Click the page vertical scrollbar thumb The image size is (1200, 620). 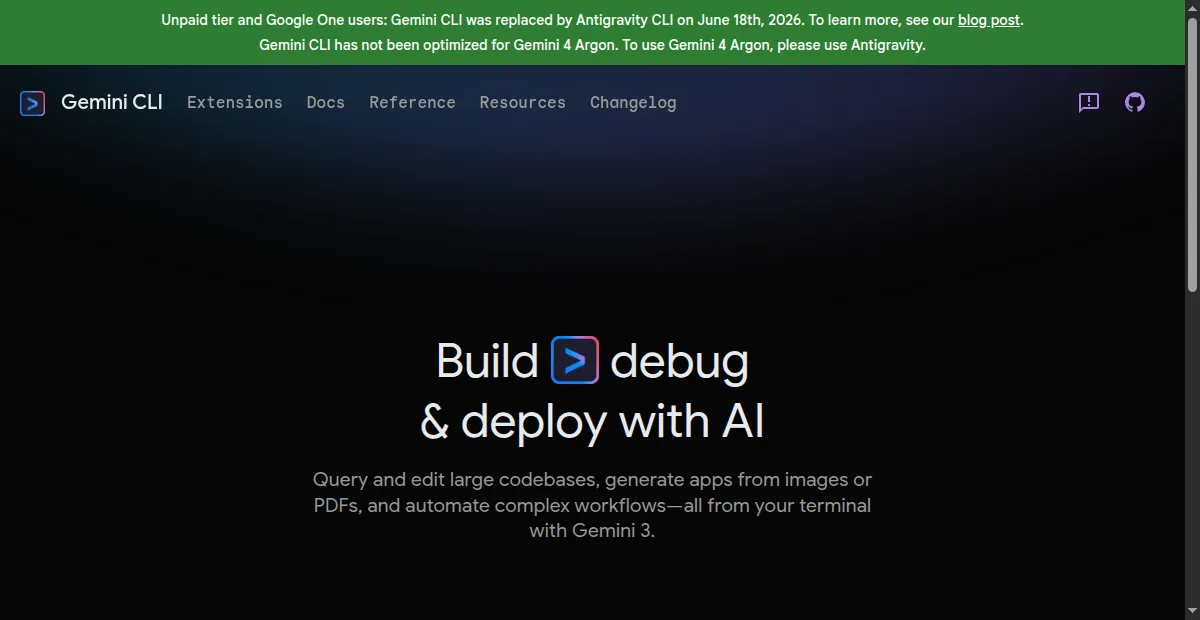pyautogui.click(x=1192, y=155)
